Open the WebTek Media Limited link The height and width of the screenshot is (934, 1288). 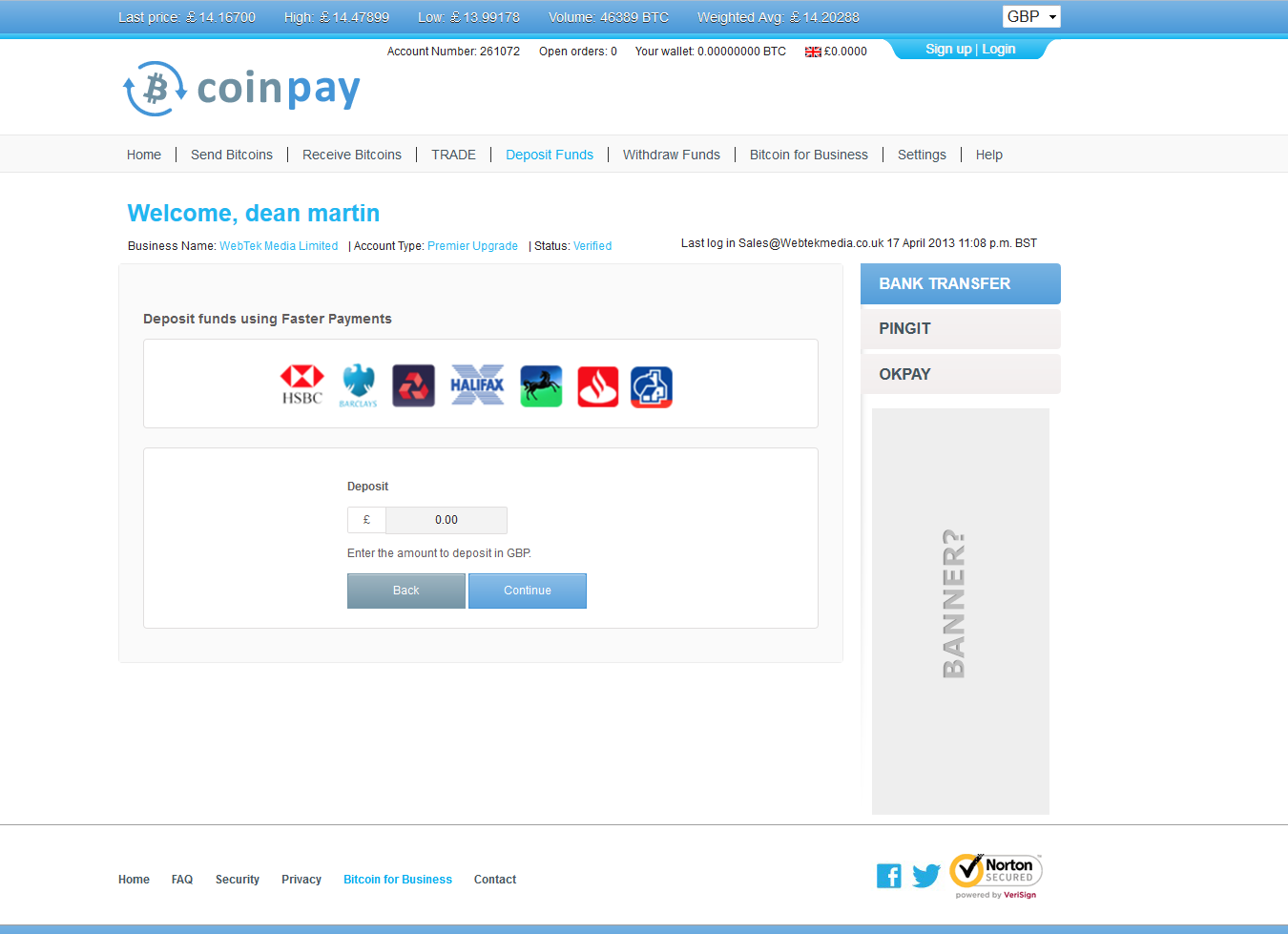[279, 246]
